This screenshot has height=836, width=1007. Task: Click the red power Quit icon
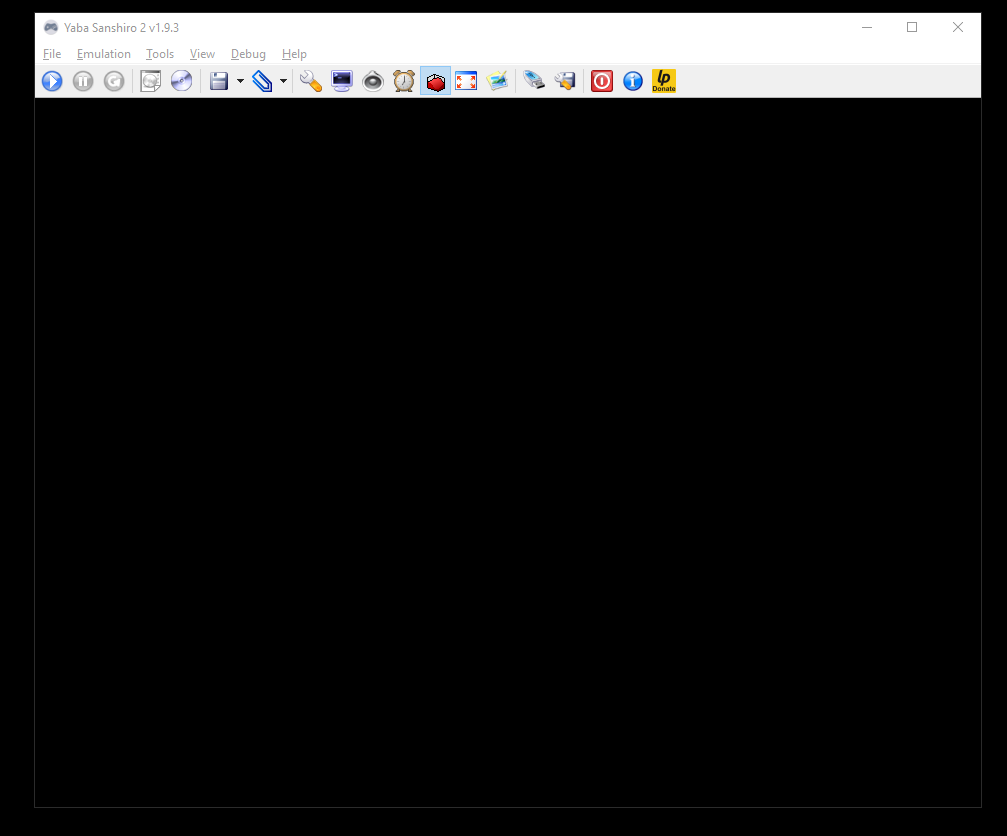[602, 81]
